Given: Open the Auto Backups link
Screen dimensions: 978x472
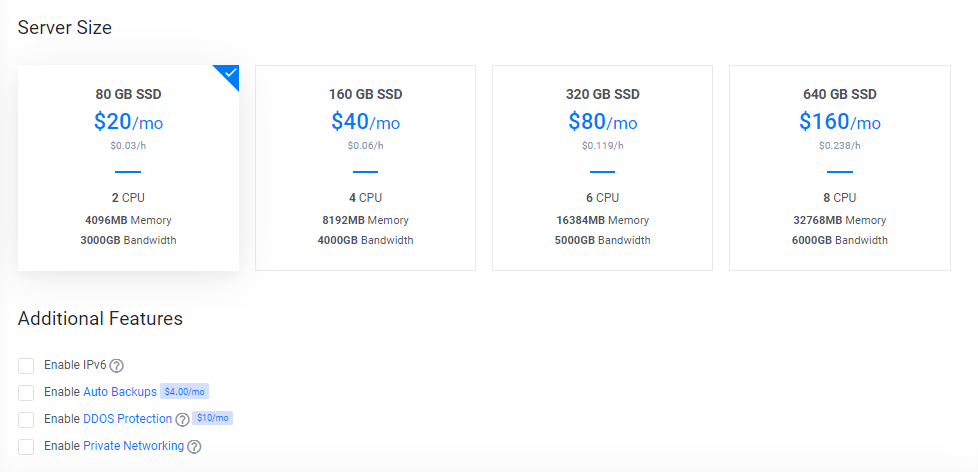Looking at the screenshot, I should click(120, 392).
